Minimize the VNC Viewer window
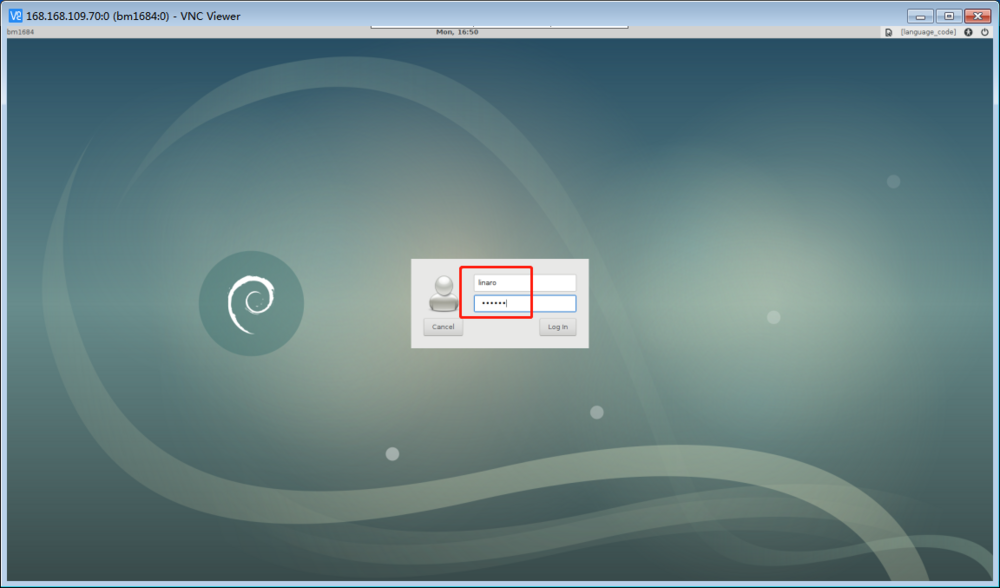 [920, 16]
